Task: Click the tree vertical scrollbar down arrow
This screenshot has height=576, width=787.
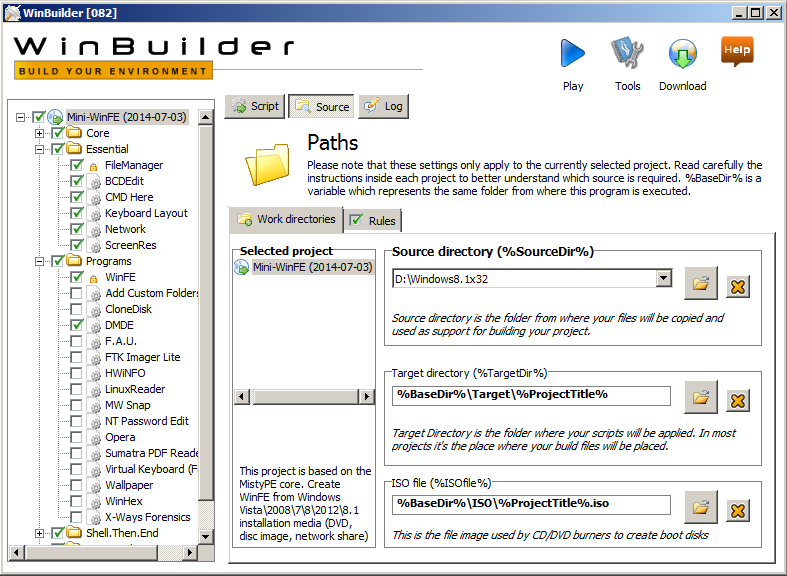Action: pos(205,536)
